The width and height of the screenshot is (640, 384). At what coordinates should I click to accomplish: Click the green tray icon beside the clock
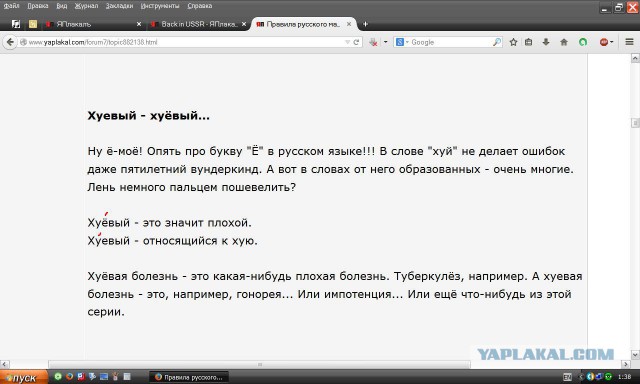click(x=608, y=377)
